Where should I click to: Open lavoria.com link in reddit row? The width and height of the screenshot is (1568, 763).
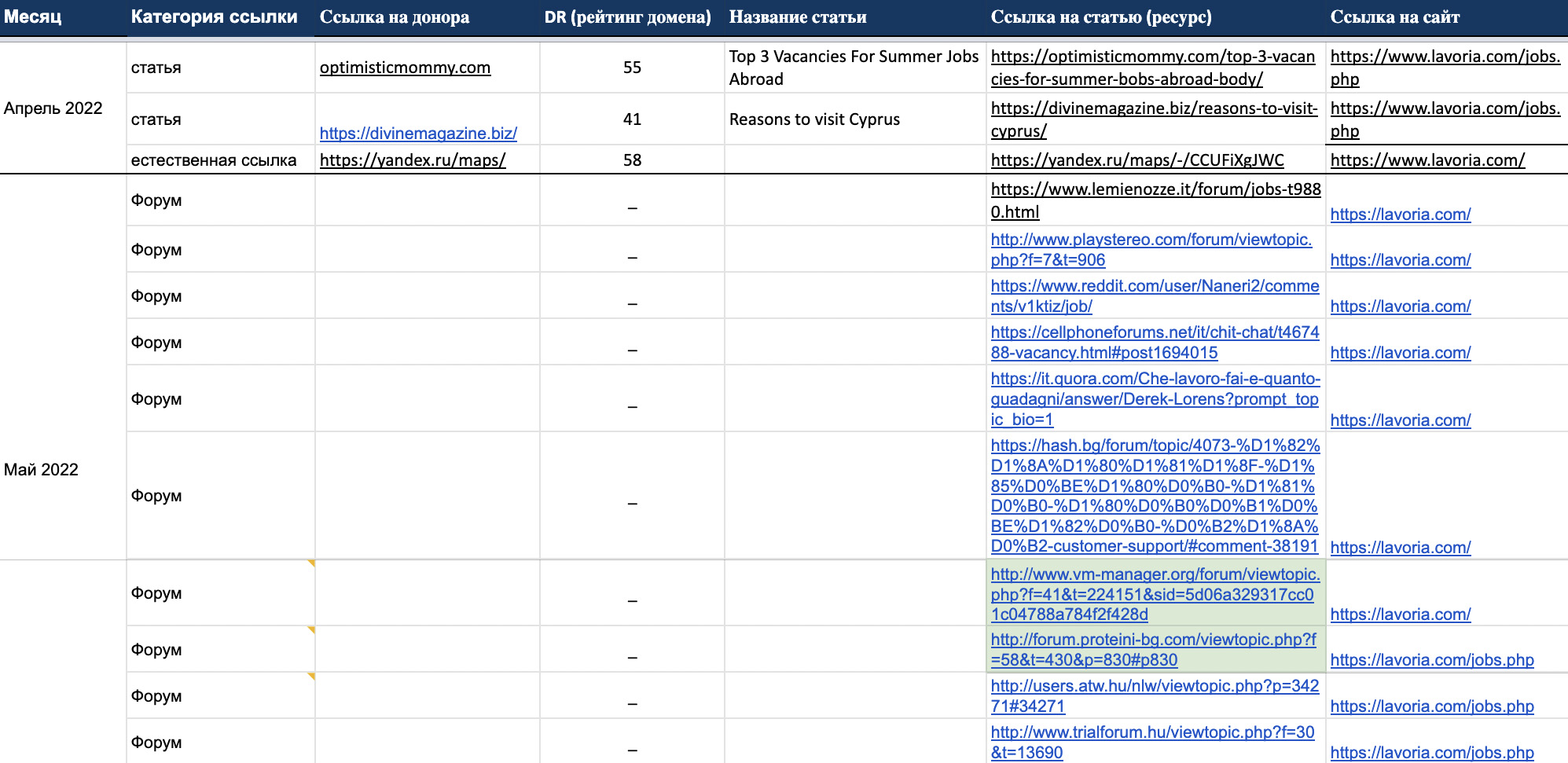(x=1401, y=306)
